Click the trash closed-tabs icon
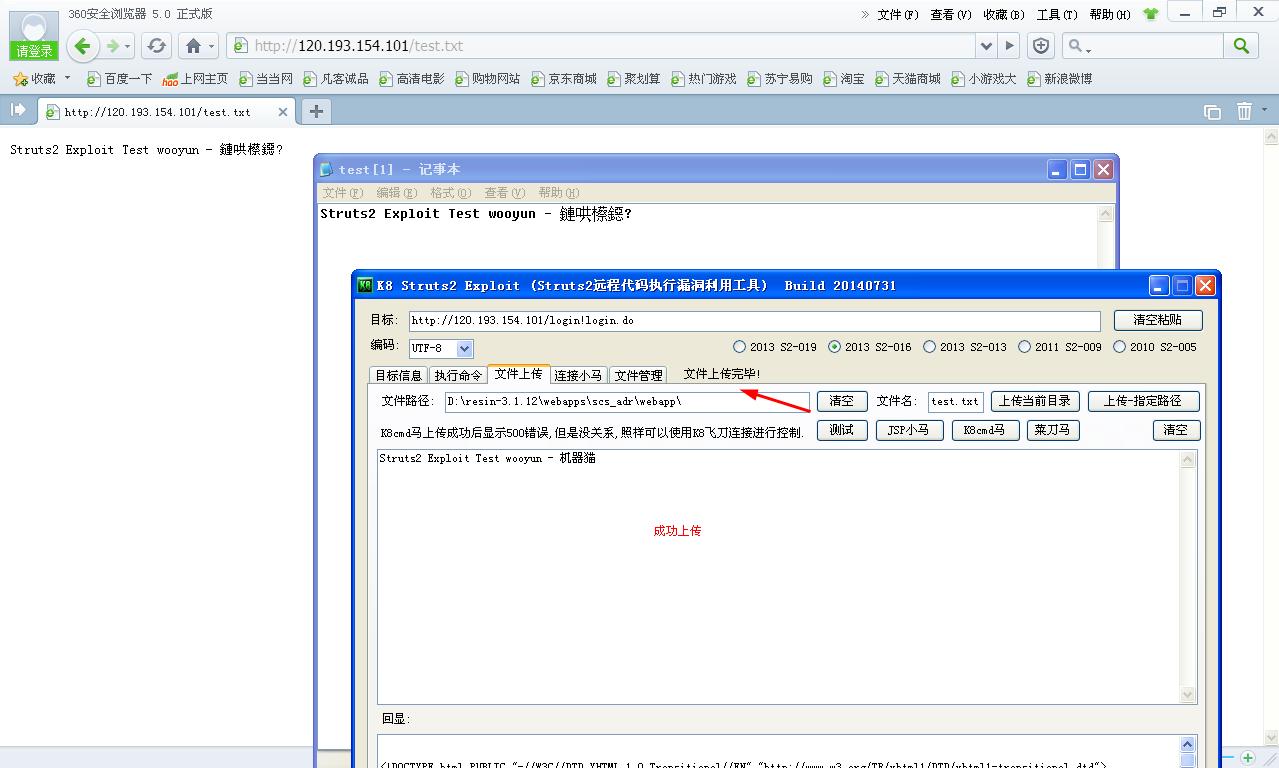This screenshot has width=1279, height=768. coord(1244,111)
